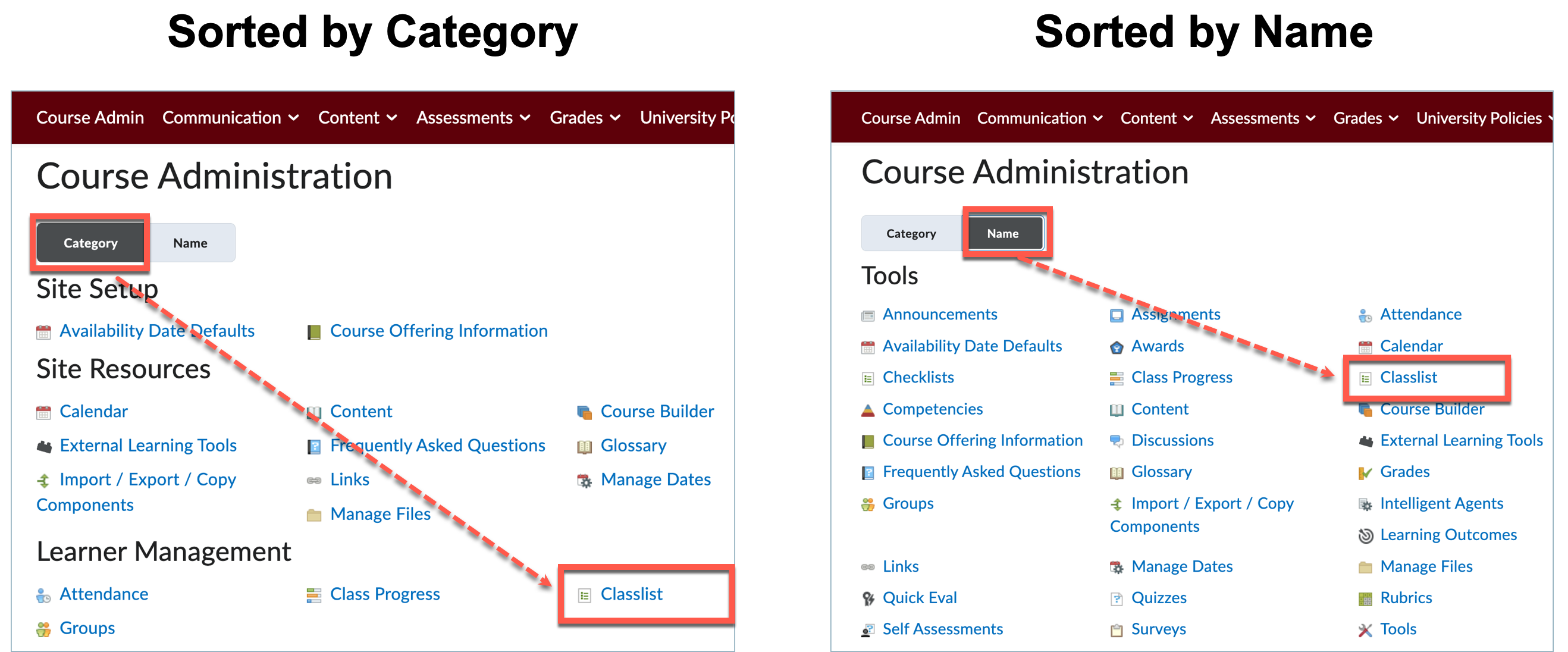Image resolution: width=1568 pixels, height=652 pixels.
Task: Select Course Admin from the navigation bar
Action: tap(90, 118)
